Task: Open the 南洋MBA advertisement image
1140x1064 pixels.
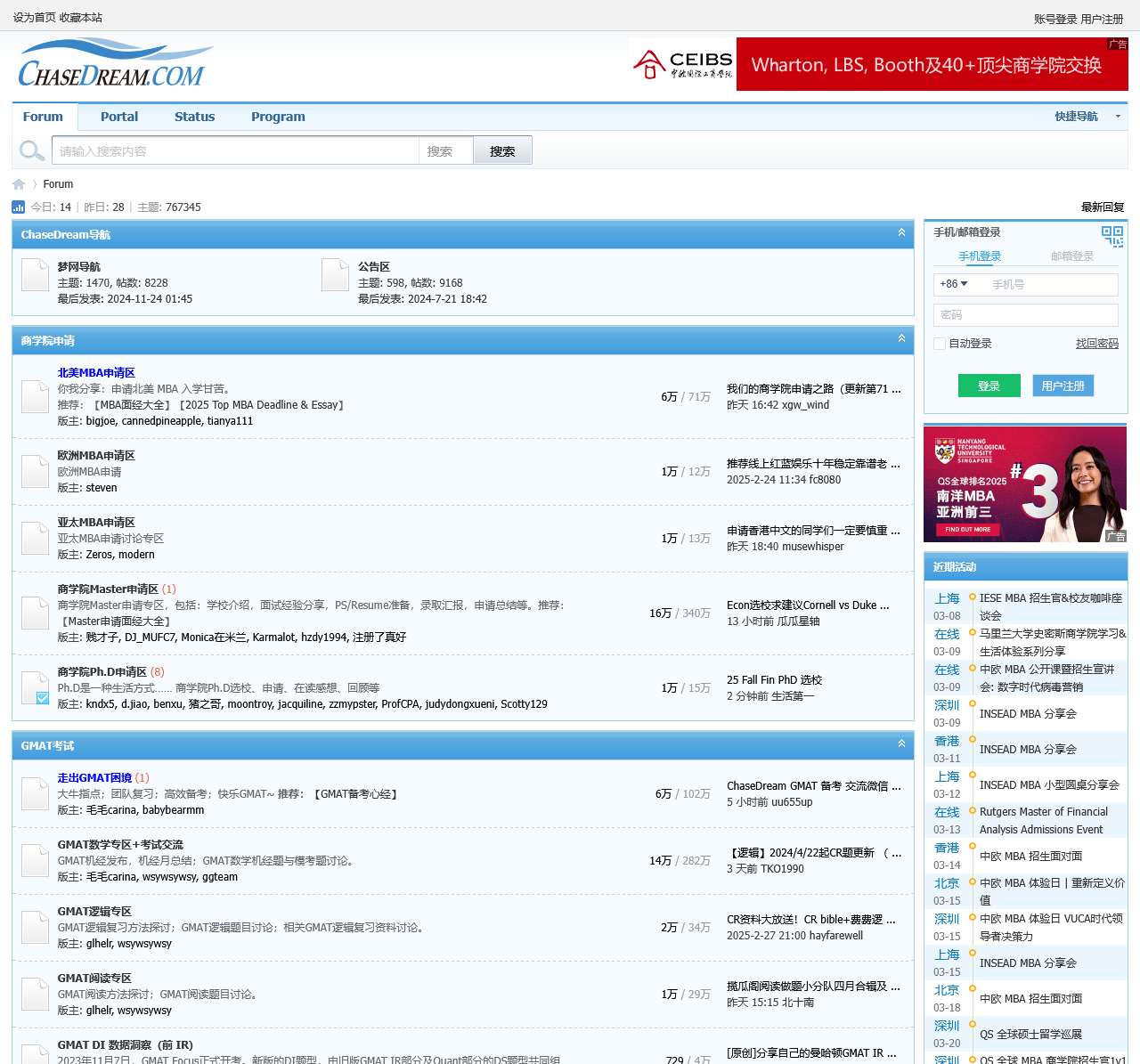Action: tap(1026, 484)
